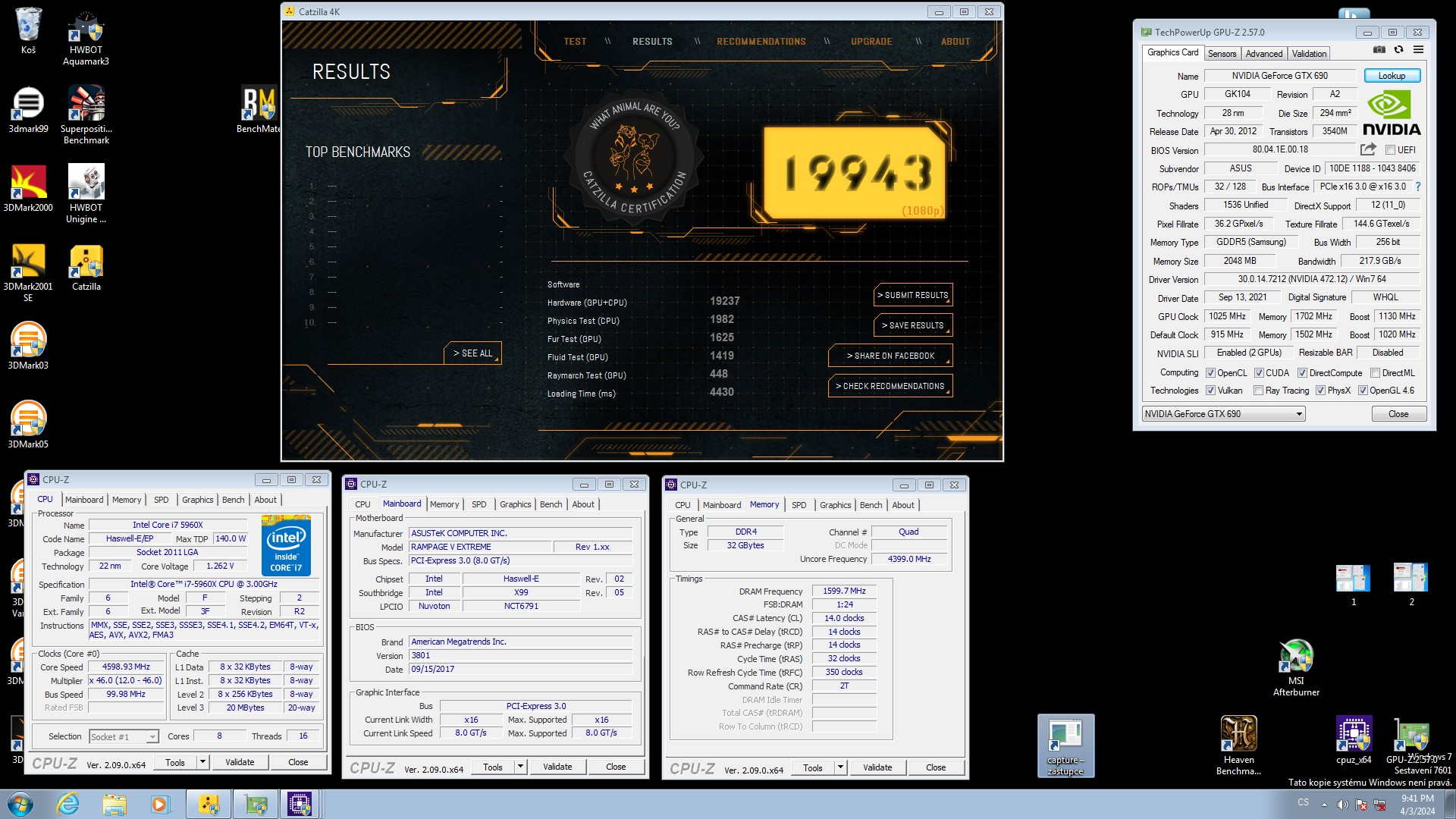Click GPU-Z screenshot camera icon

point(1379,50)
